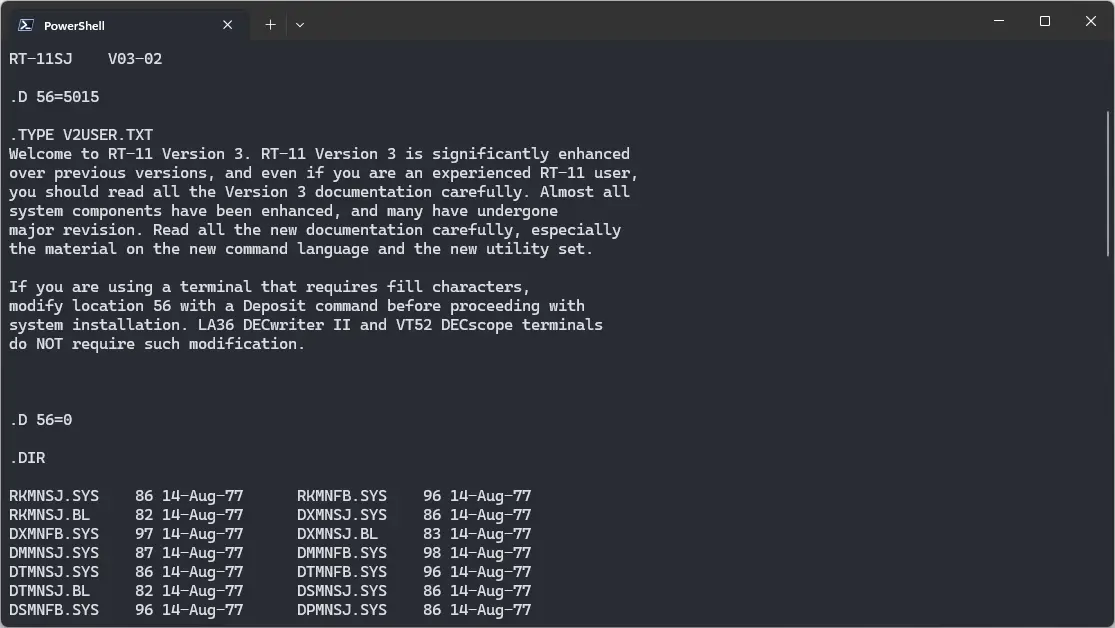Screen dimensions: 1115x628
Task: Click the .DIR command text
Action: point(27,458)
